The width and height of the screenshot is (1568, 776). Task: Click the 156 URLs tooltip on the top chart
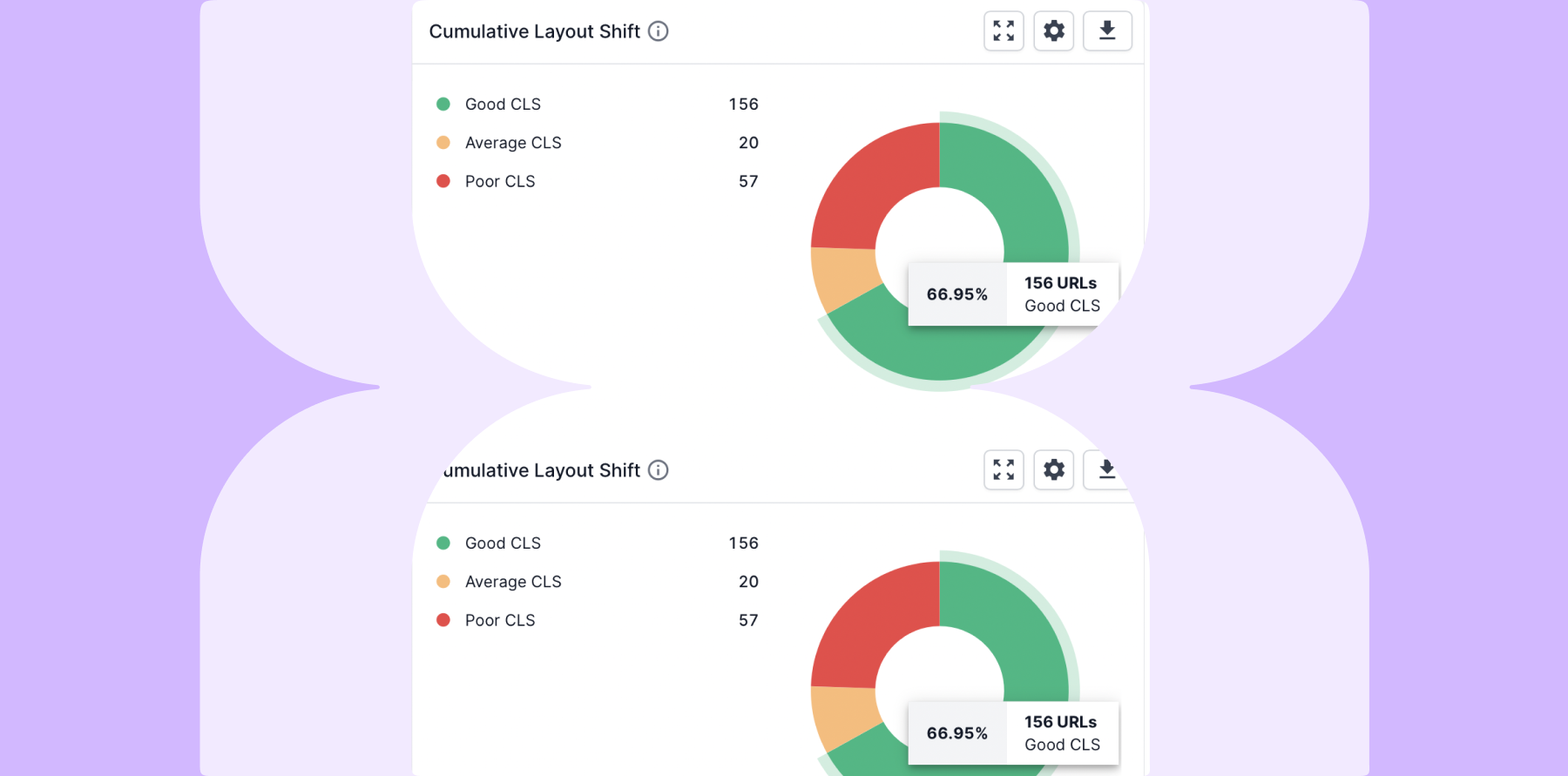click(1059, 282)
